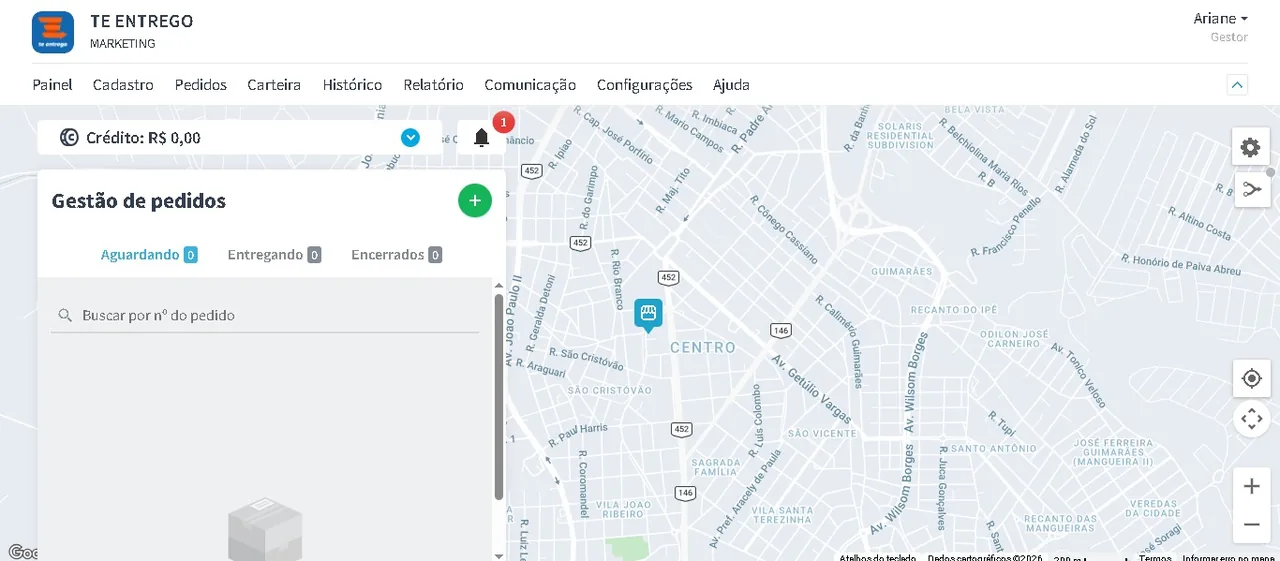The image size is (1280, 561).
Task: Add a new order with green plus
Action: (475, 201)
